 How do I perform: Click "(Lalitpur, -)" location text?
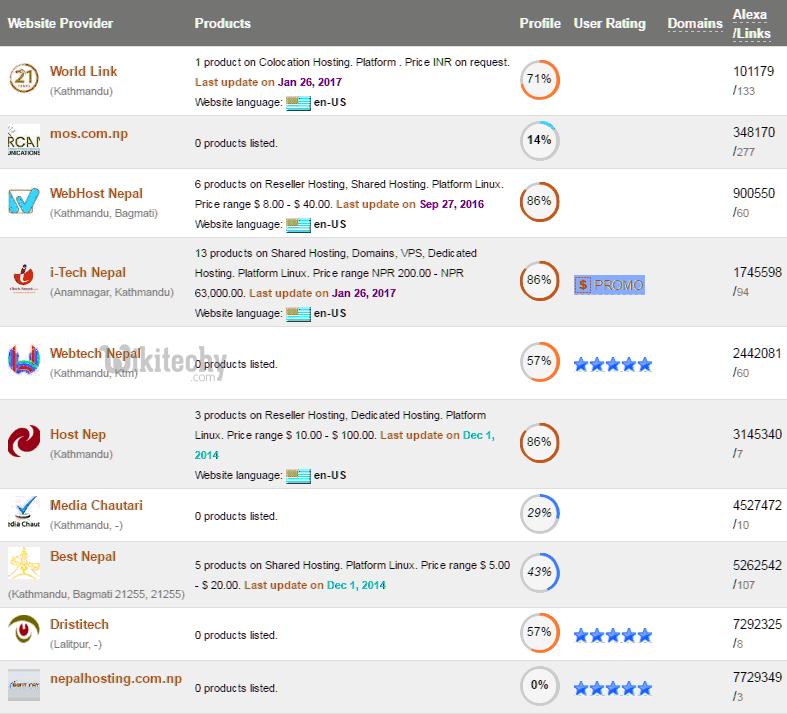76,644
